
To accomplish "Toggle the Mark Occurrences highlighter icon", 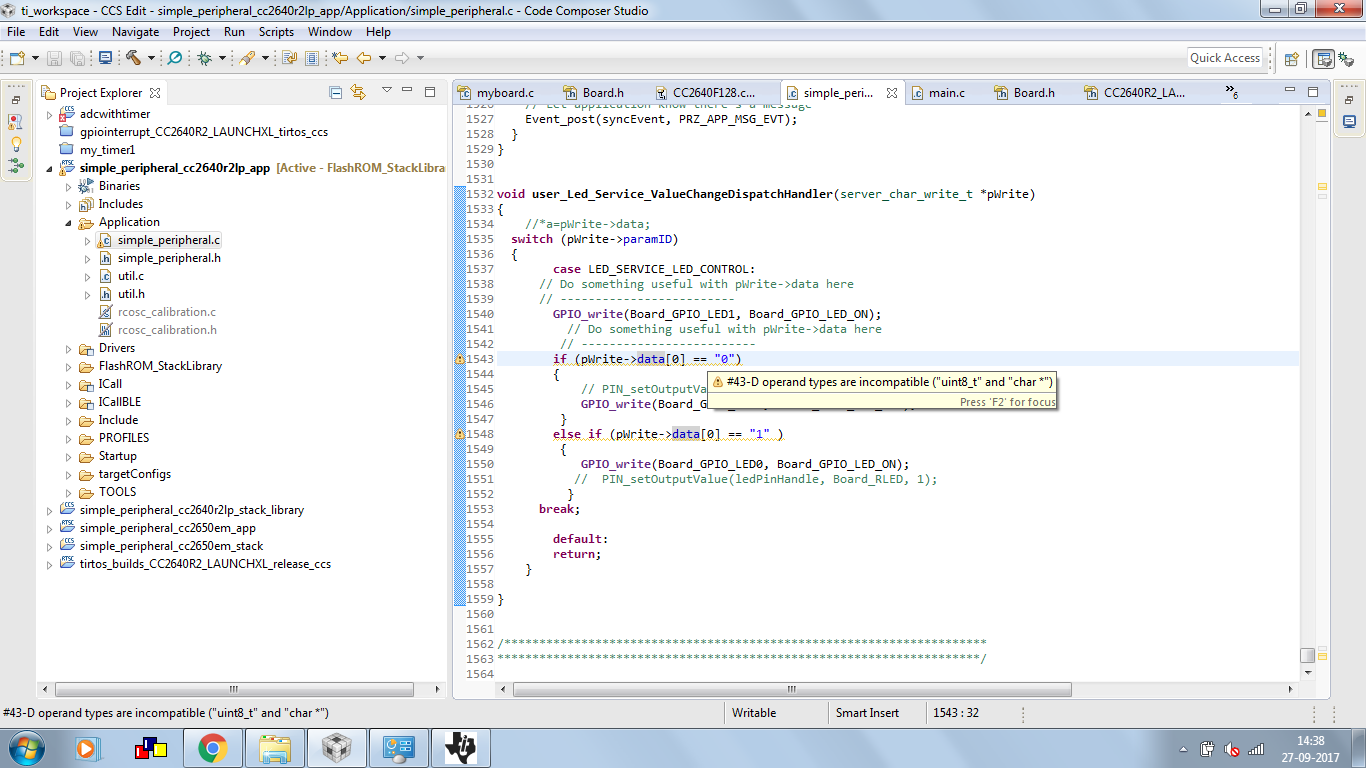I will (246, 57).
